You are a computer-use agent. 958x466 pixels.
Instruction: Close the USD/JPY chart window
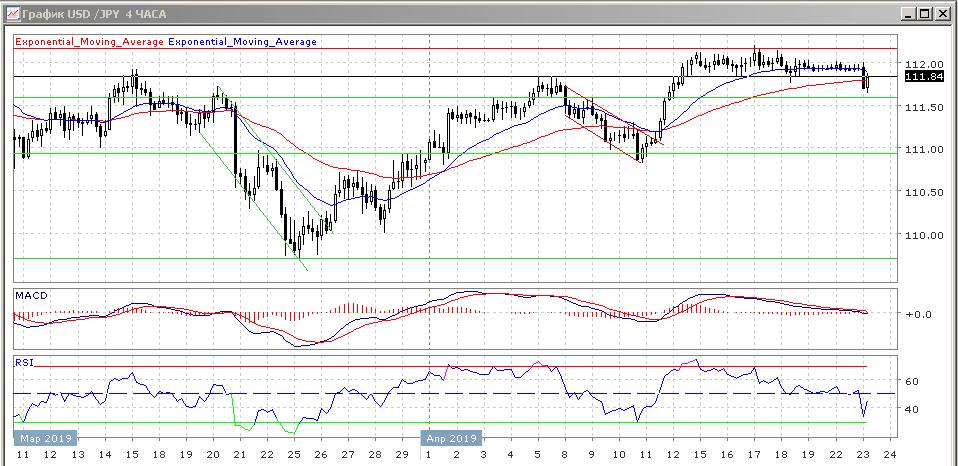942,13
